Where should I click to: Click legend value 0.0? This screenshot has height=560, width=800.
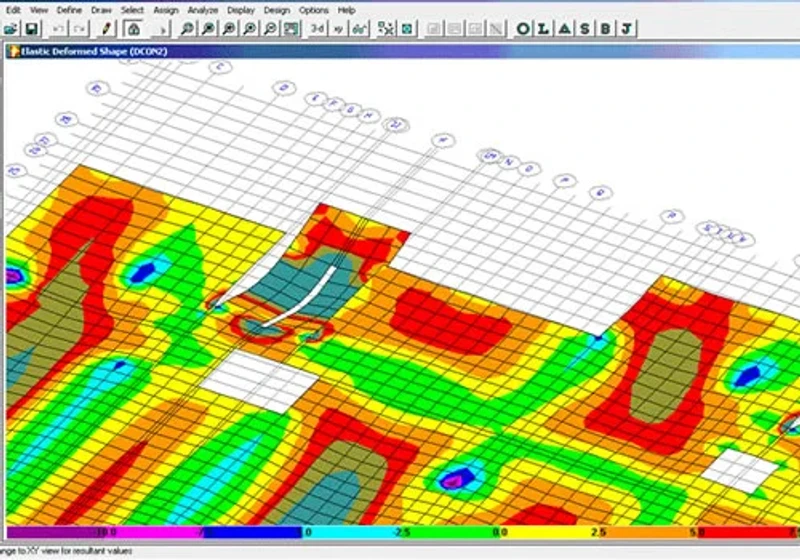pos(499,532)
